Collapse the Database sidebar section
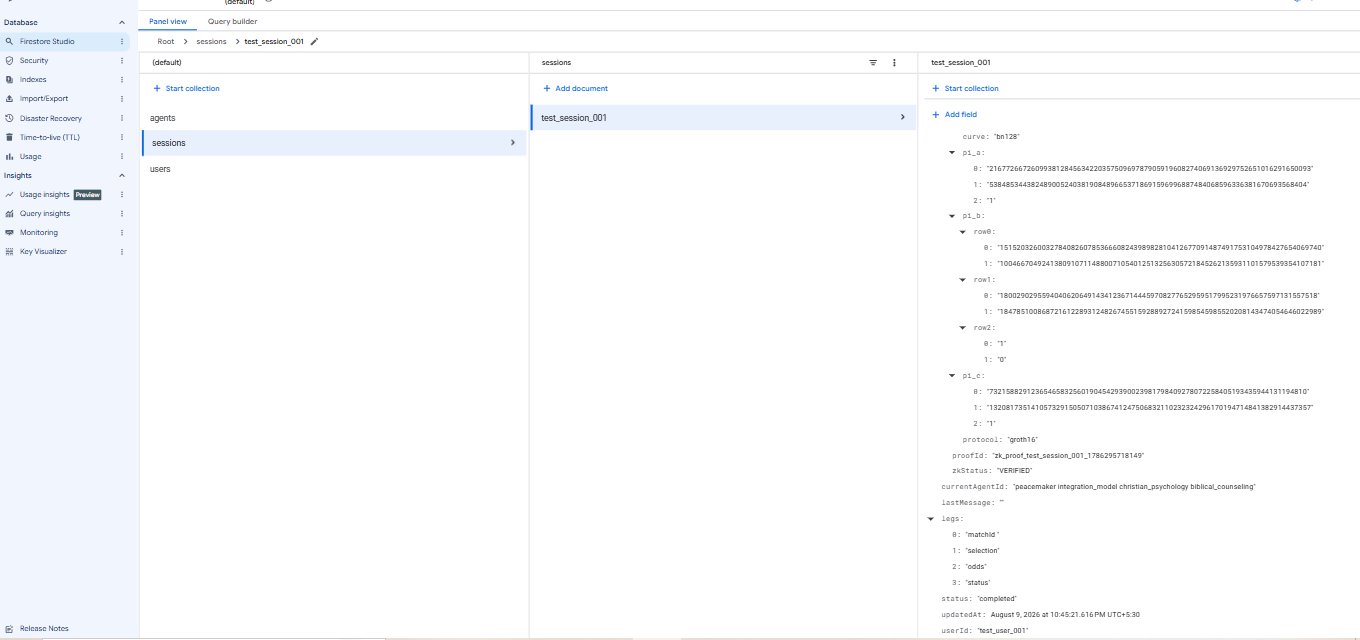This screenshot has width=1360, height=640. tap(122, 22)
